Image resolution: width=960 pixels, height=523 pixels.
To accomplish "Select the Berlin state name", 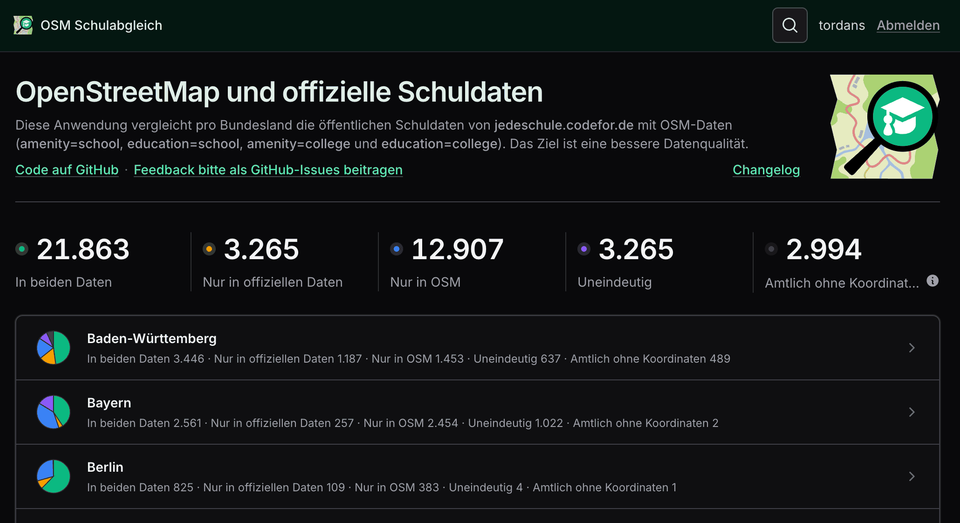I will pyautogui.click(x=105, y=467).
